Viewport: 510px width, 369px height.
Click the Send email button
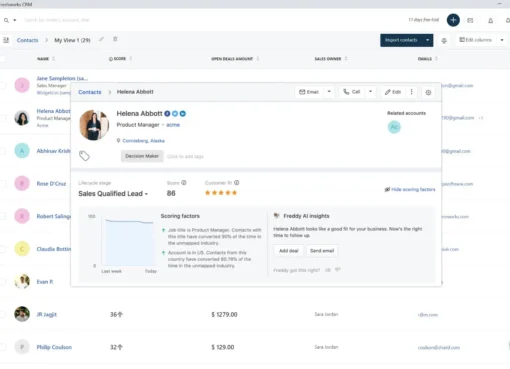(x=322, y=251)
